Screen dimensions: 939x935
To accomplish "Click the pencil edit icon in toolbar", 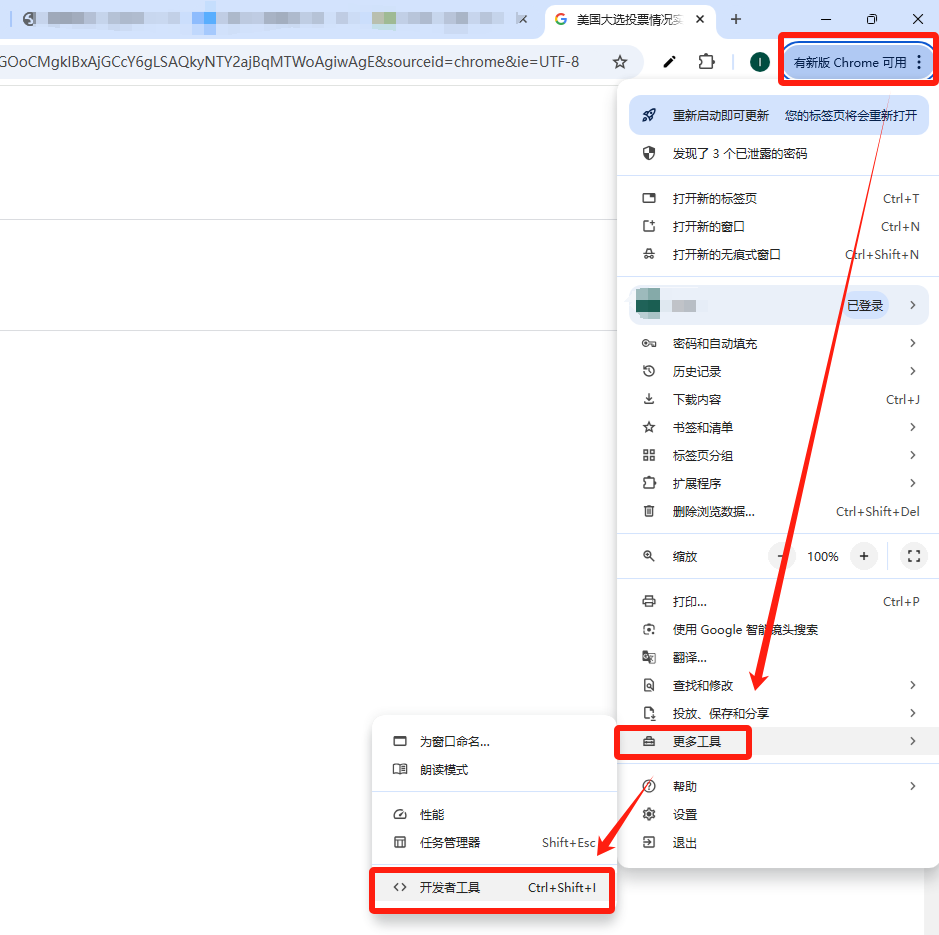I will click(669, 62).
